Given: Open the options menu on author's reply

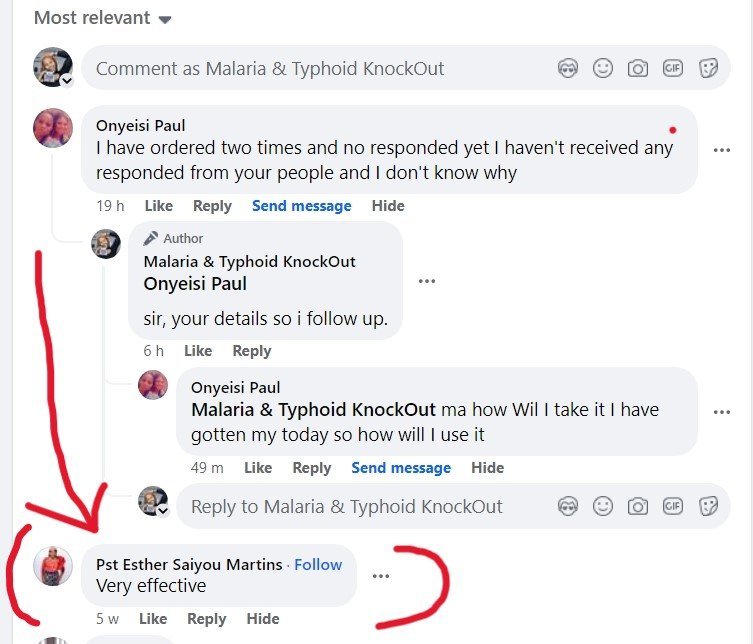Looking at the screenshot, I should tap(427, 281).
